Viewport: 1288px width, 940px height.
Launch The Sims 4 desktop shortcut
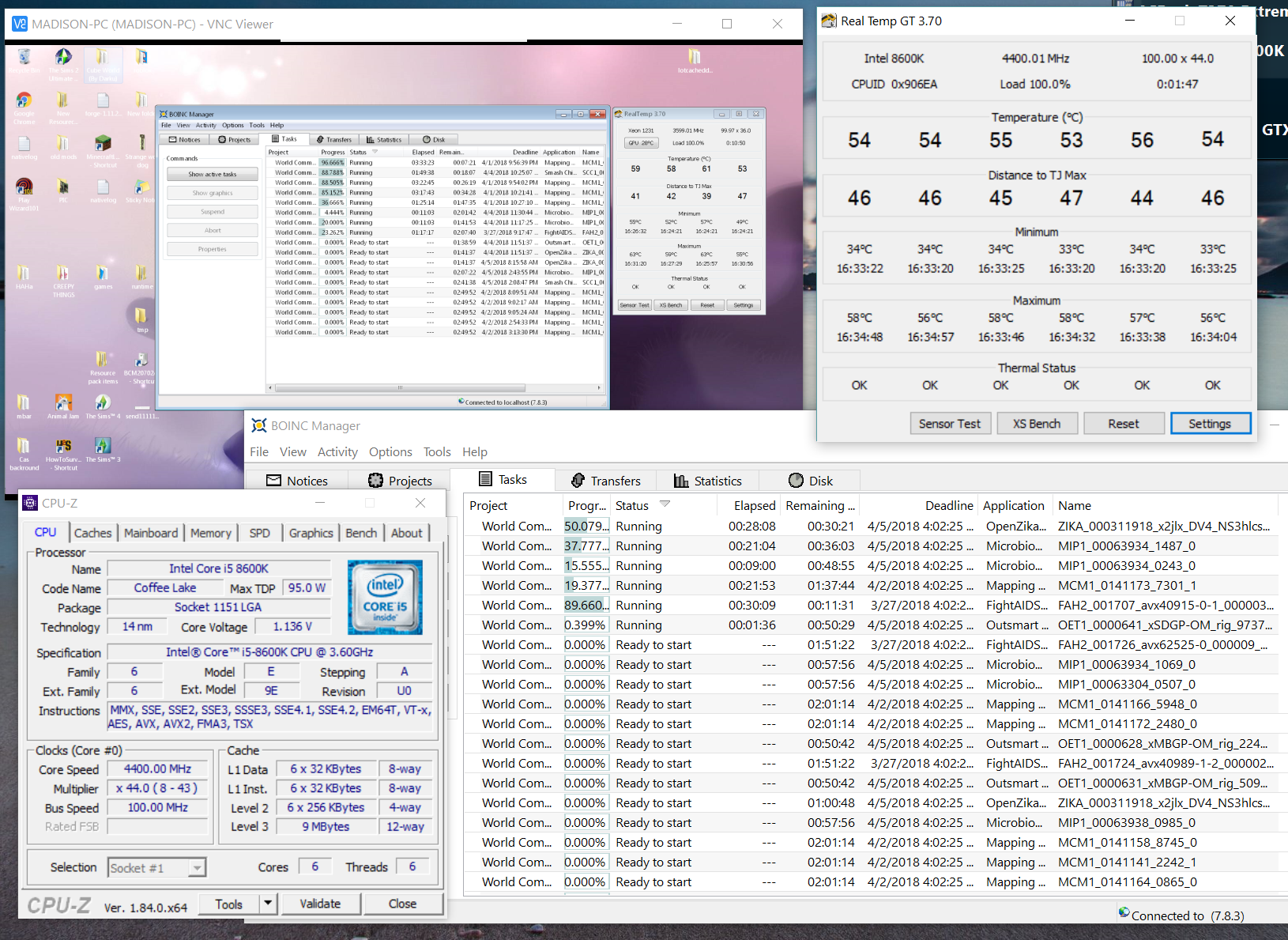coord(103,403)
